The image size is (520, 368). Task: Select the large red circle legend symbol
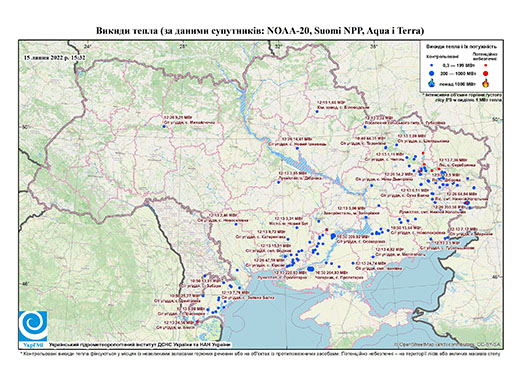point(486,73)
